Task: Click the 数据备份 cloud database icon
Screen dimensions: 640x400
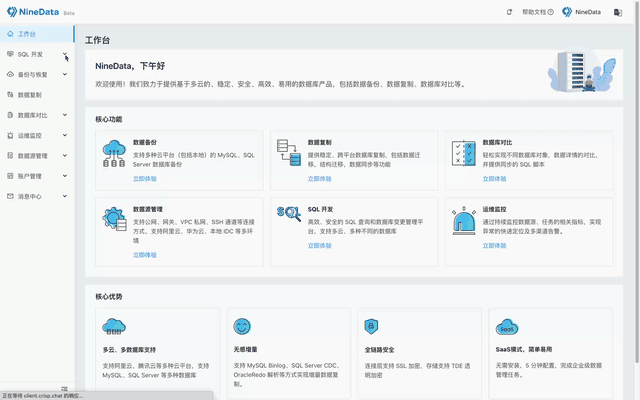Action: (x=114, y=153)
